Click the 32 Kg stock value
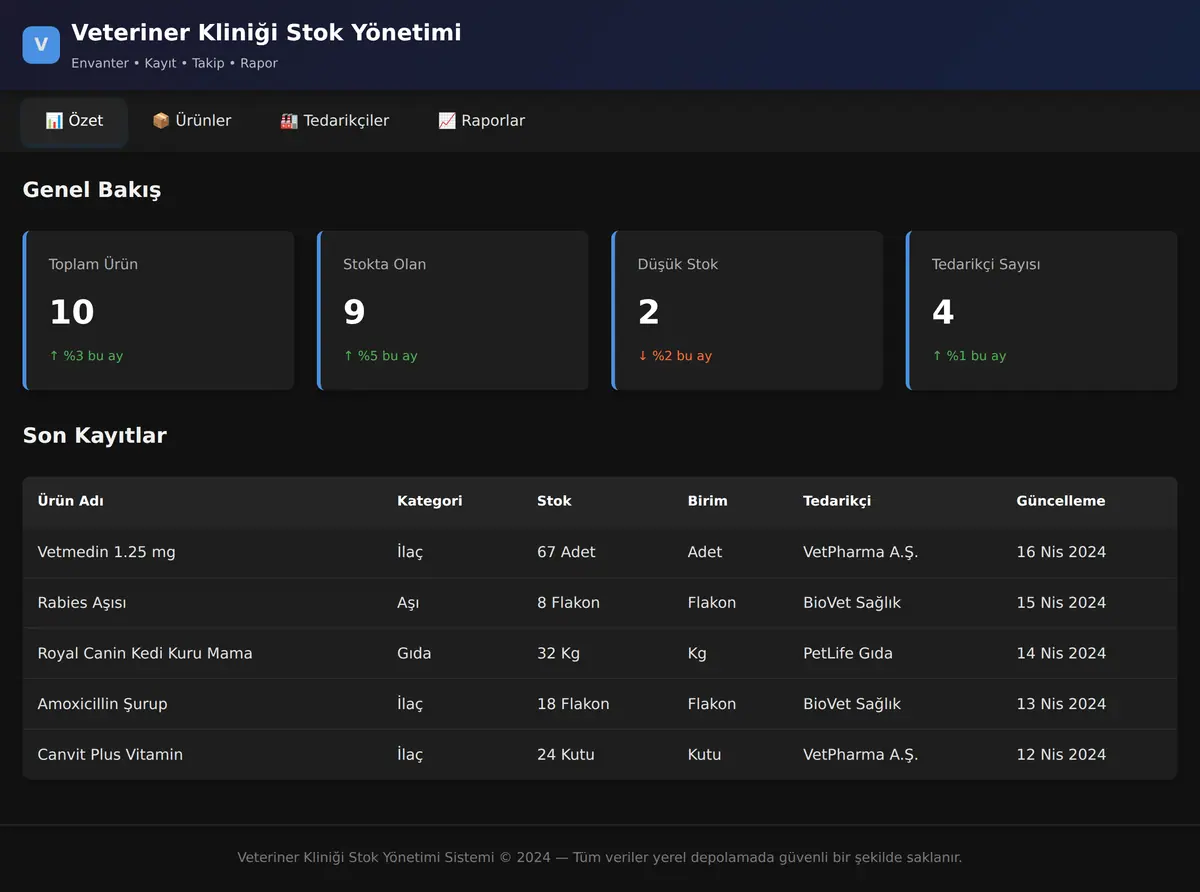This screenshot has width=1200, height=892. click(558, 653)
